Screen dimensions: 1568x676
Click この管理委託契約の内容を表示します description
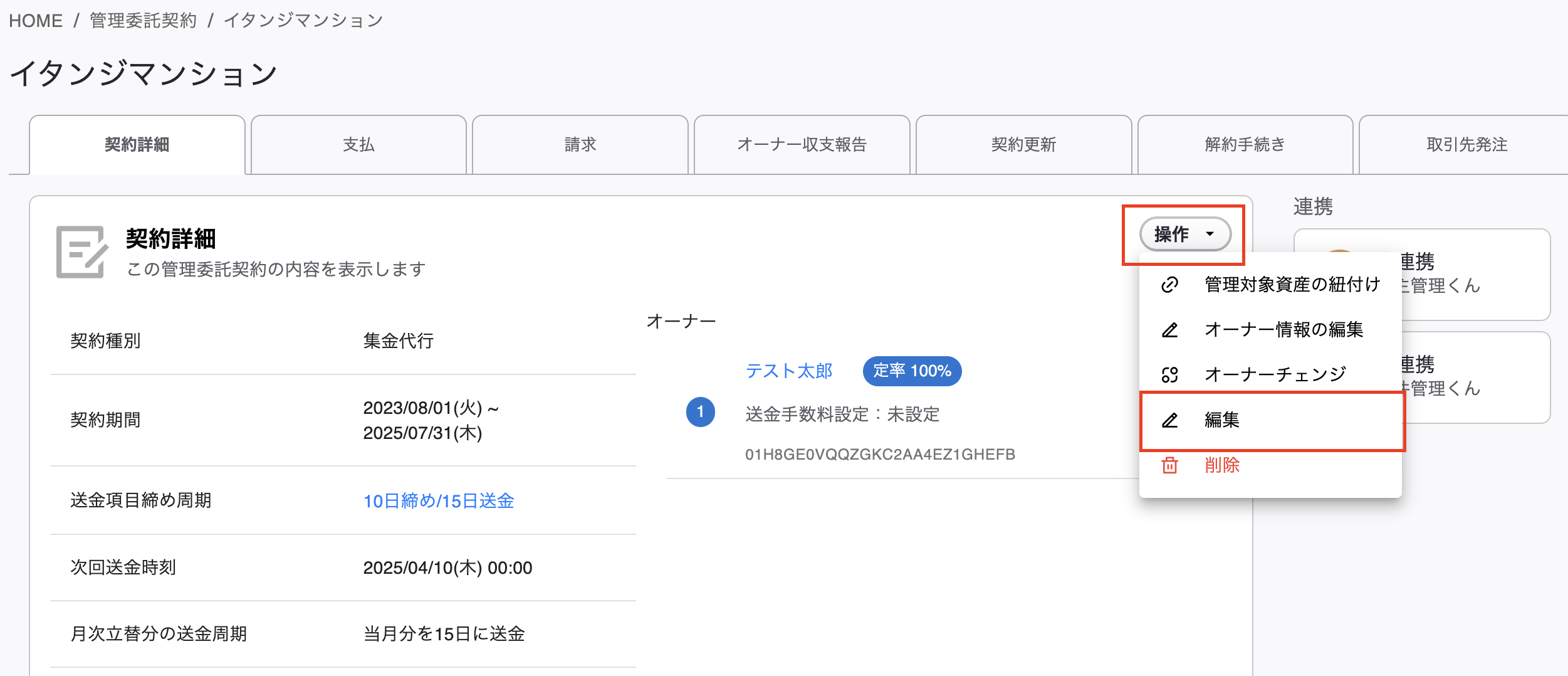276,269
